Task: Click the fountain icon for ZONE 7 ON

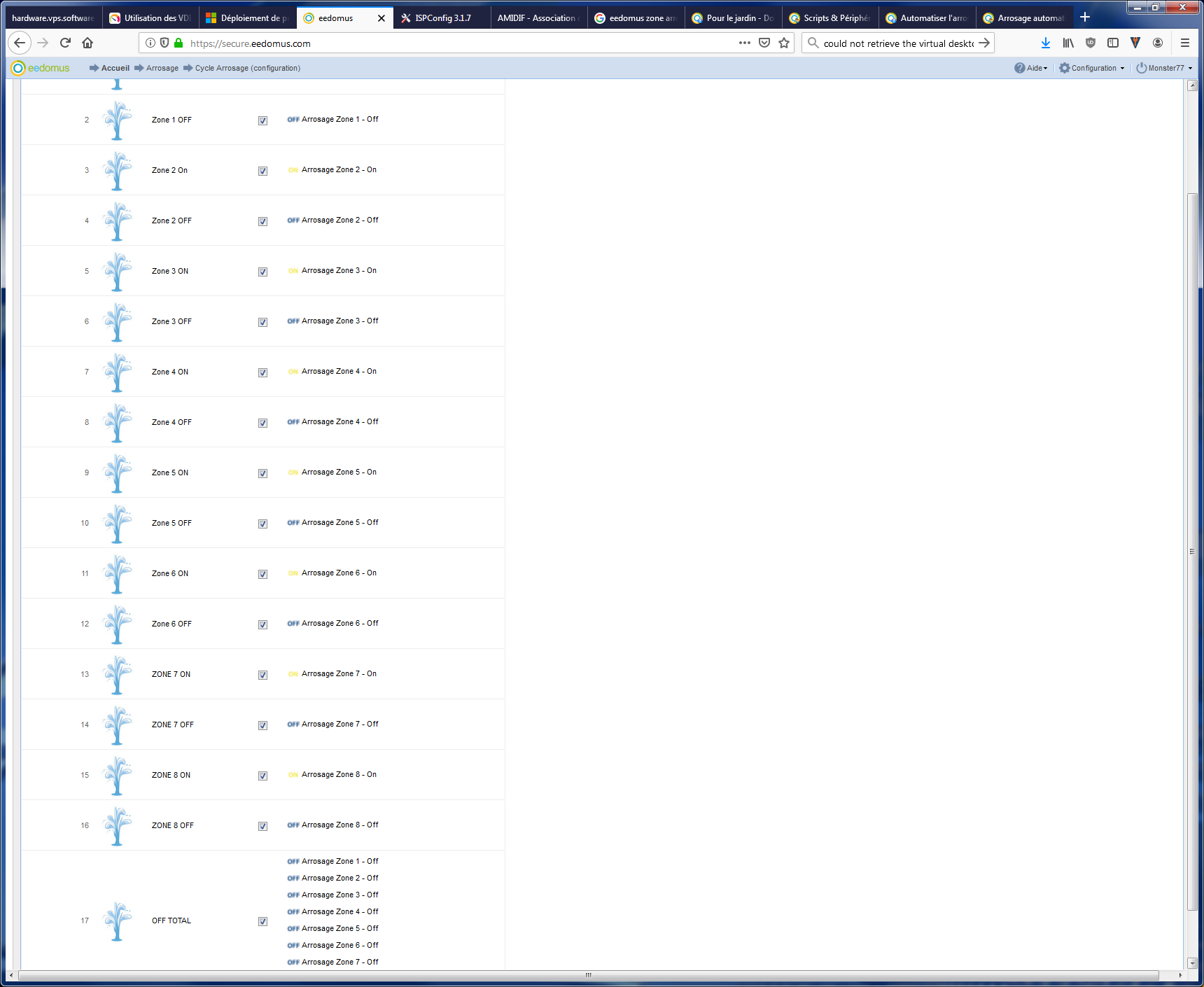Action: point(118,675)
